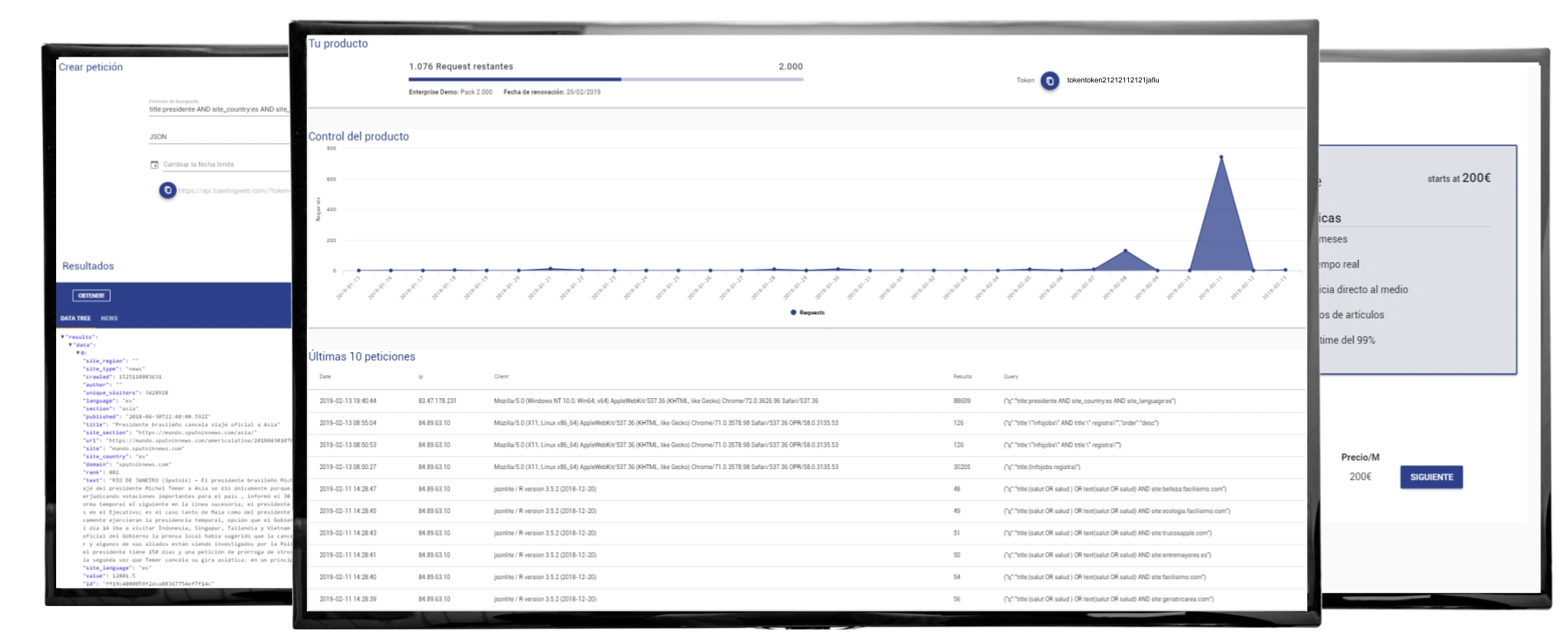The width and height of the screenshot is (1568, 639).
Task: Click the Petición de búsqueda query field
Action: 219,109
